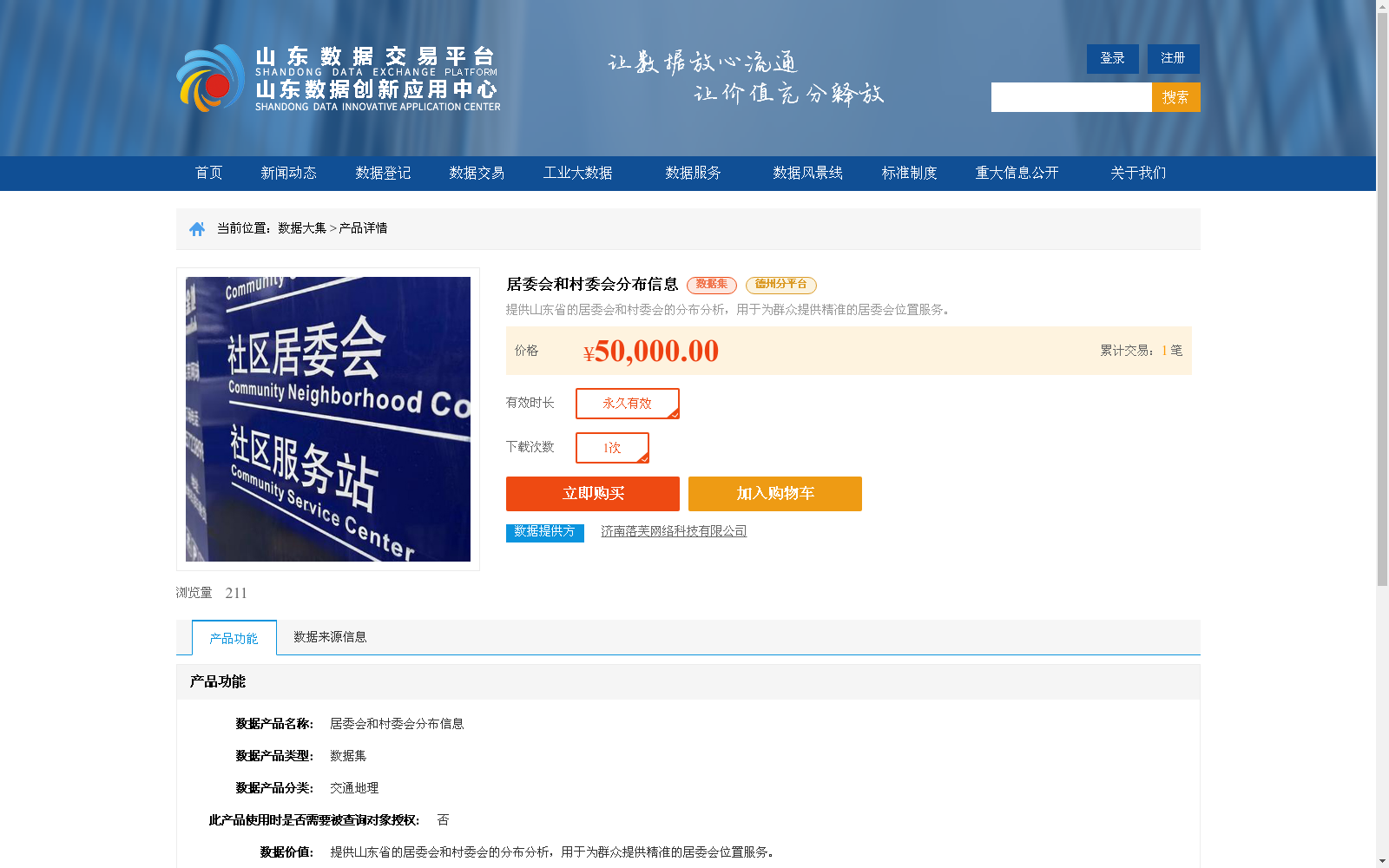Open 数据服务 navigation item
The height and width of the screenshot is (868, 1389).
(x=693, y=173)
